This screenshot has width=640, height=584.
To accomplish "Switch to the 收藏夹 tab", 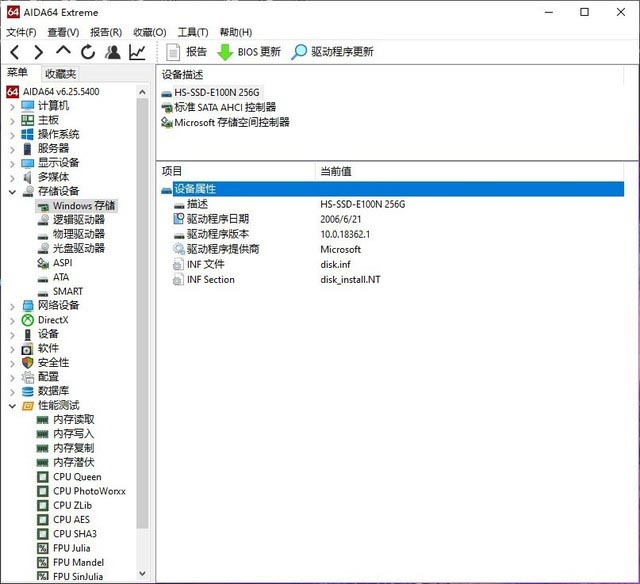I will point(60,74).
